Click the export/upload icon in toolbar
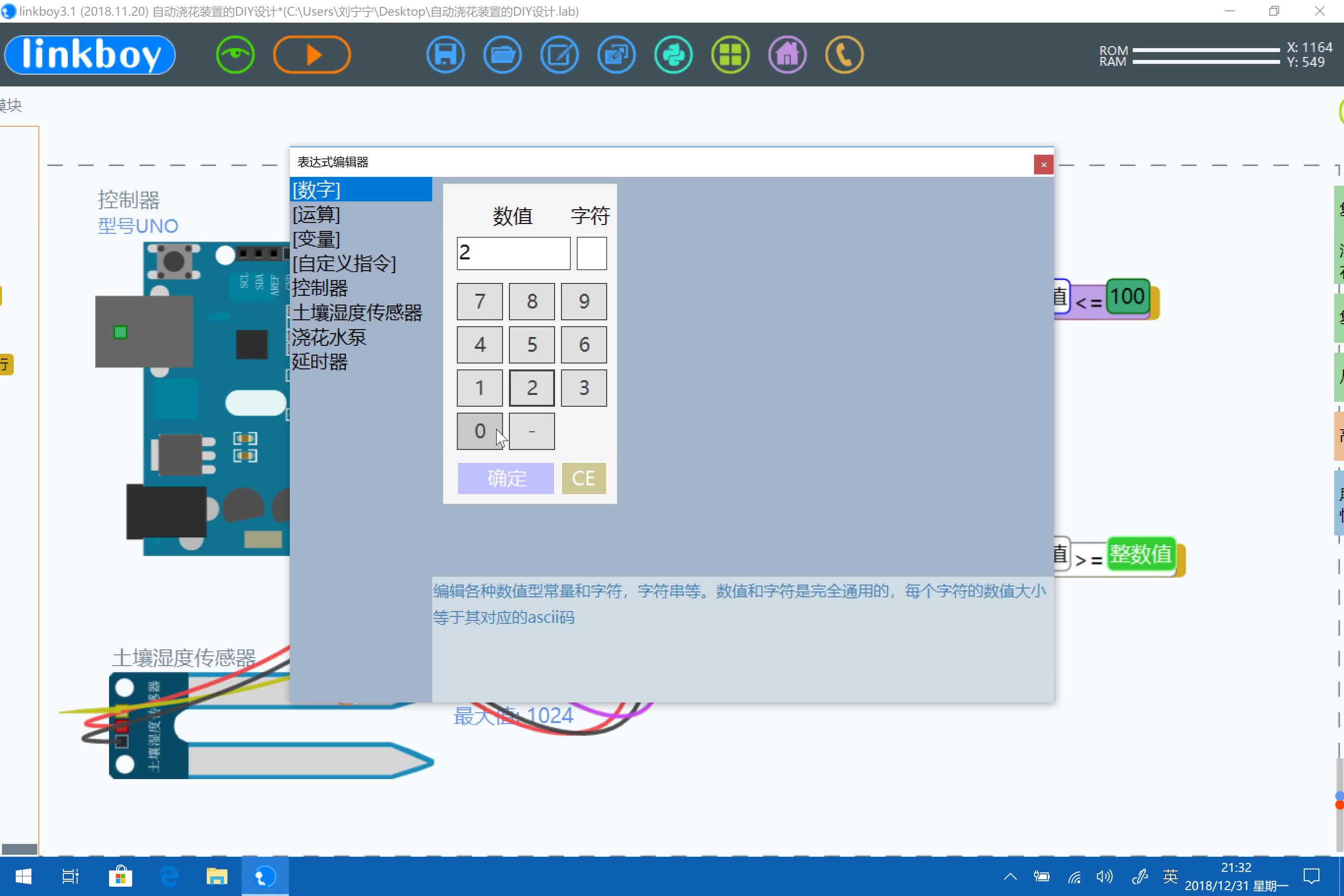Image resolution: width=1344 pixels, height=896 pixels. (617, 54)
